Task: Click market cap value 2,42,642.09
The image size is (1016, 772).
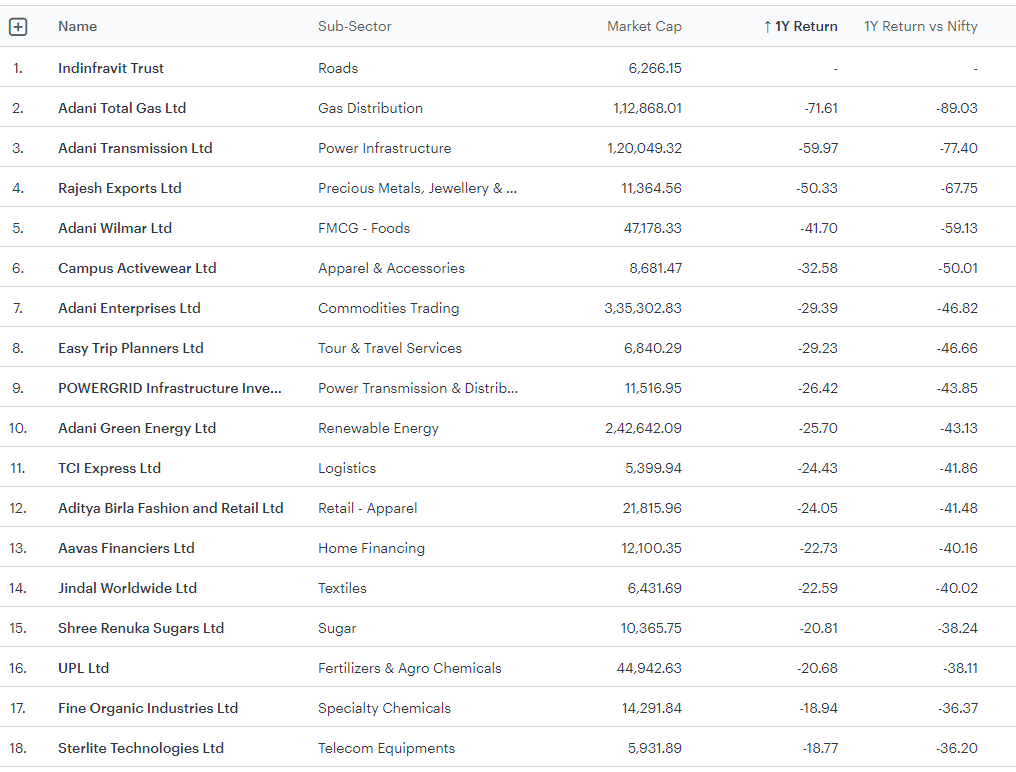Action: coord(643,428)
